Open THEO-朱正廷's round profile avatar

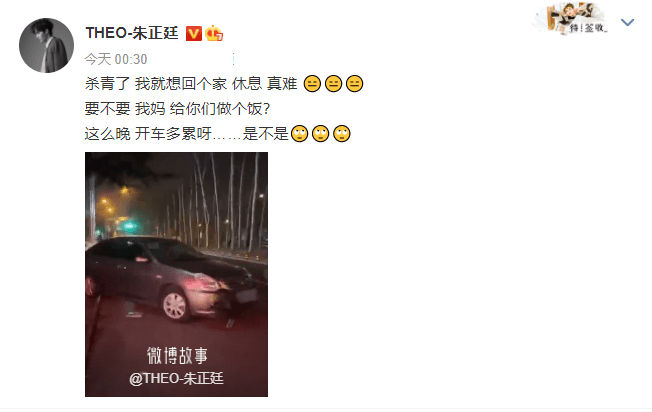(46, 45)
